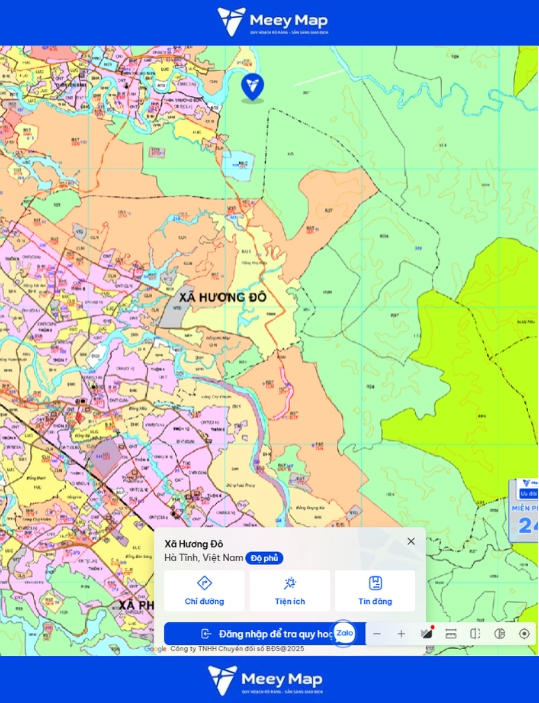Image resolution: width=539 pixels, height=703 pixels.
Task: Open the Ưu đãi promotion banner
Action: pos(525,510)
